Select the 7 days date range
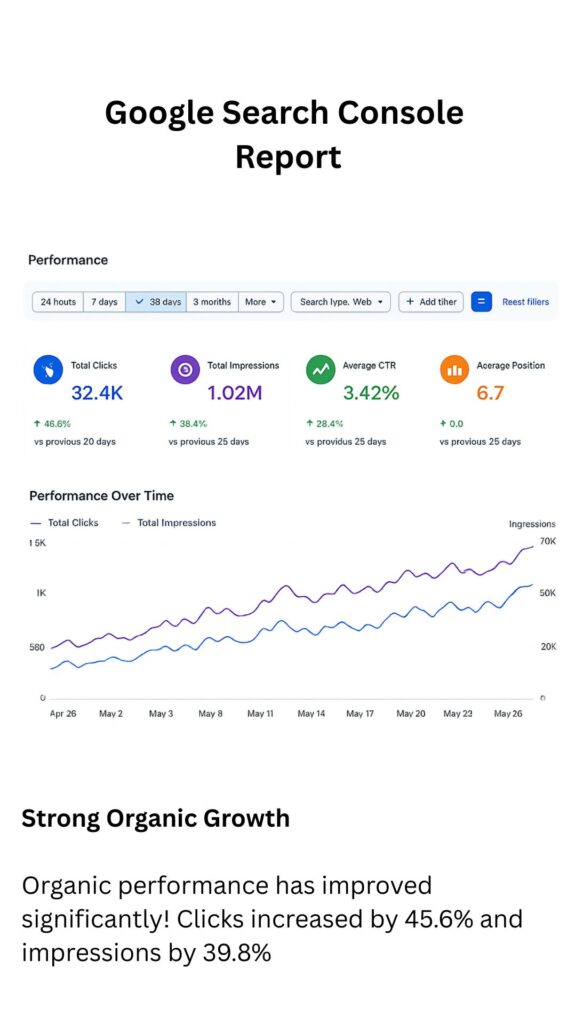The height and width of the screenshot is (1024, 576). pyautogui.click(x=104, y=302)
